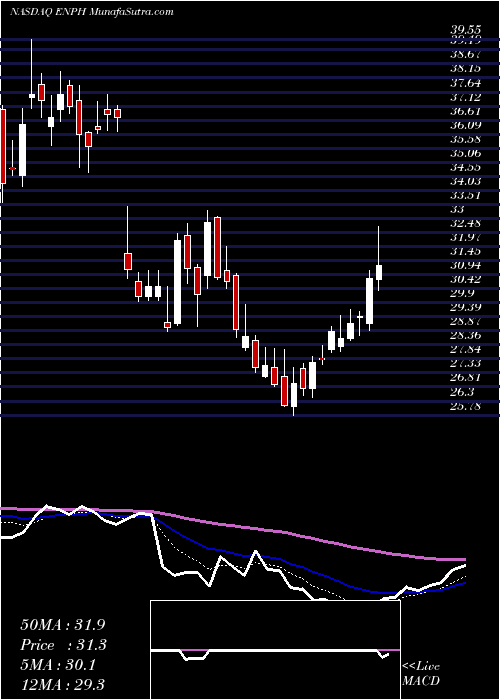Select the 38.67 price axis label
500x700 pixels.
465,54
